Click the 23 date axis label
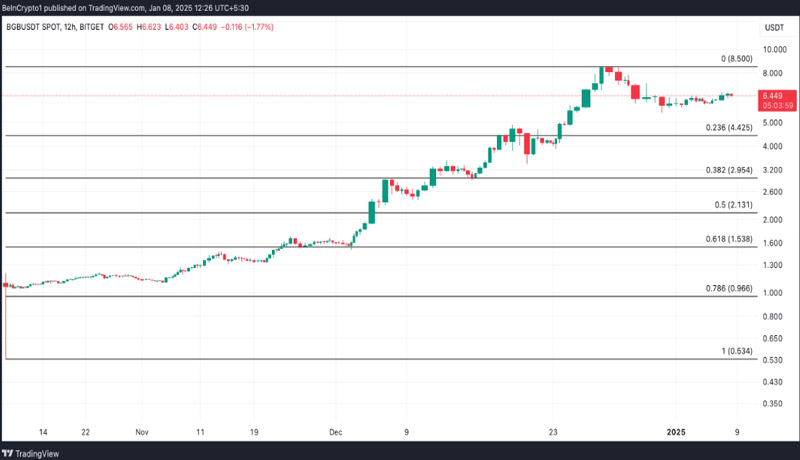 [553, 432]
